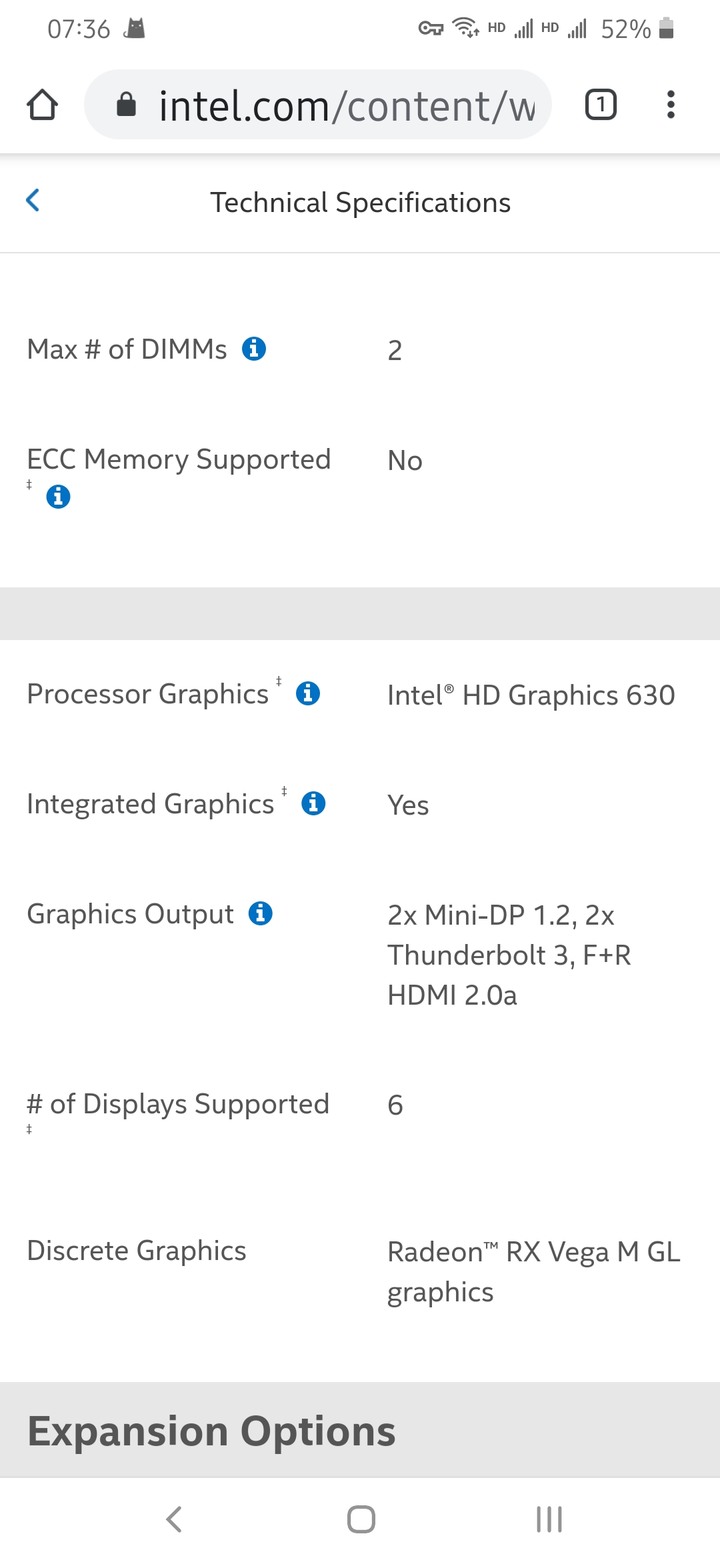Open the tab switcher showing 1 tab
This screenshot has width=720, height=1560.
point(600,105)
